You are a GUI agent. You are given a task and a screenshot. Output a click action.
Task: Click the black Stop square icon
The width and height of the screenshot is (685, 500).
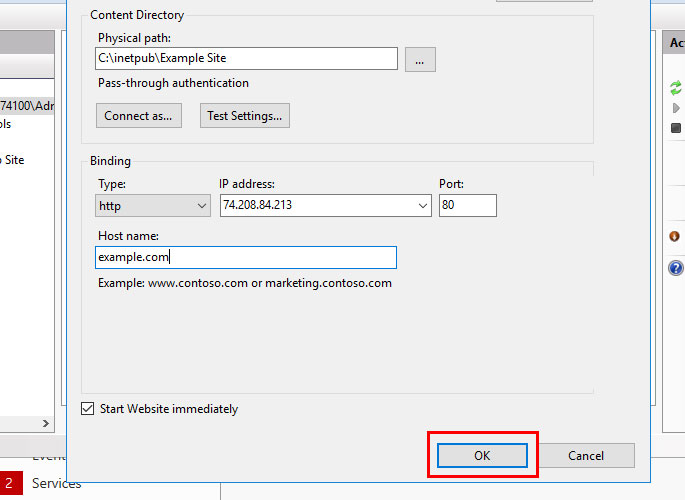(x=676, y=127)
